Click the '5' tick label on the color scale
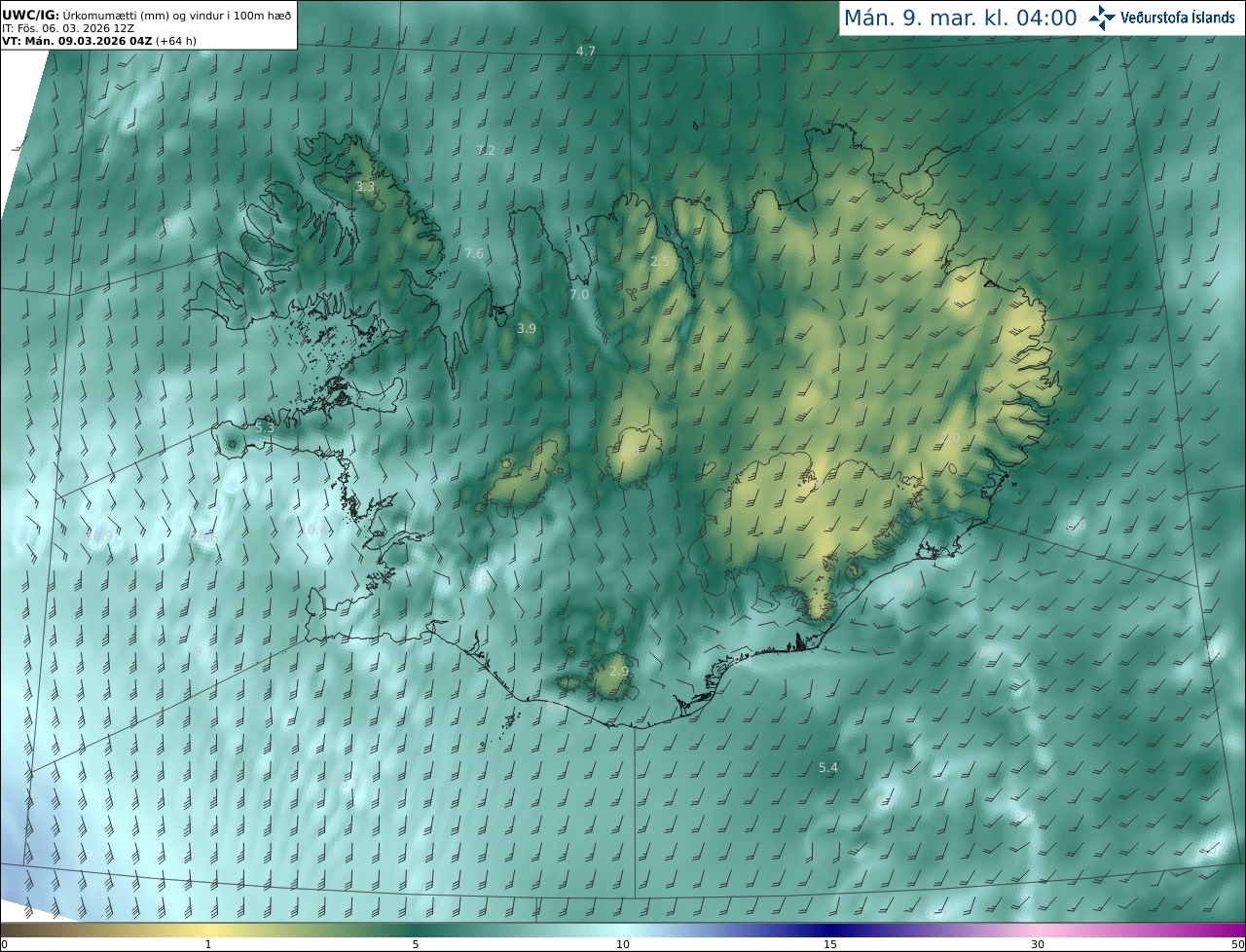The height and width of the screenshot is (952, 1246). 416,944
